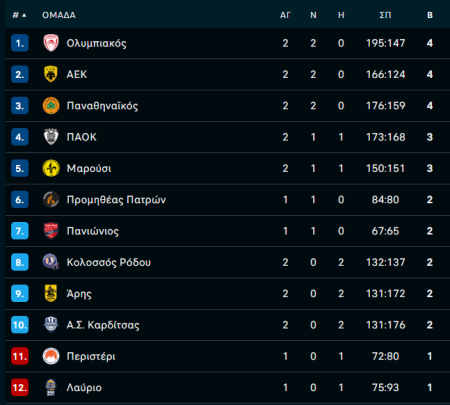Click the Μαρούσι yellow emblem
The image size is (450, 405).
51,168
